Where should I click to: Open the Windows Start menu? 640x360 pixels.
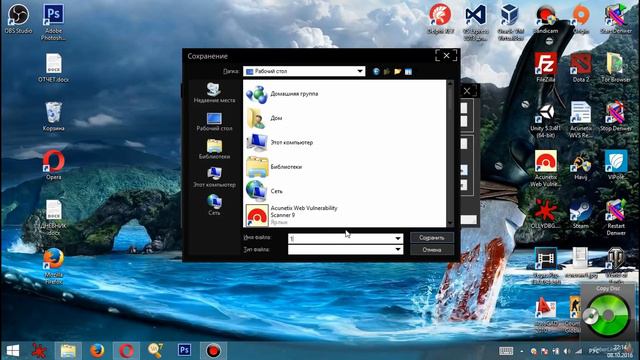click(13, 351)
